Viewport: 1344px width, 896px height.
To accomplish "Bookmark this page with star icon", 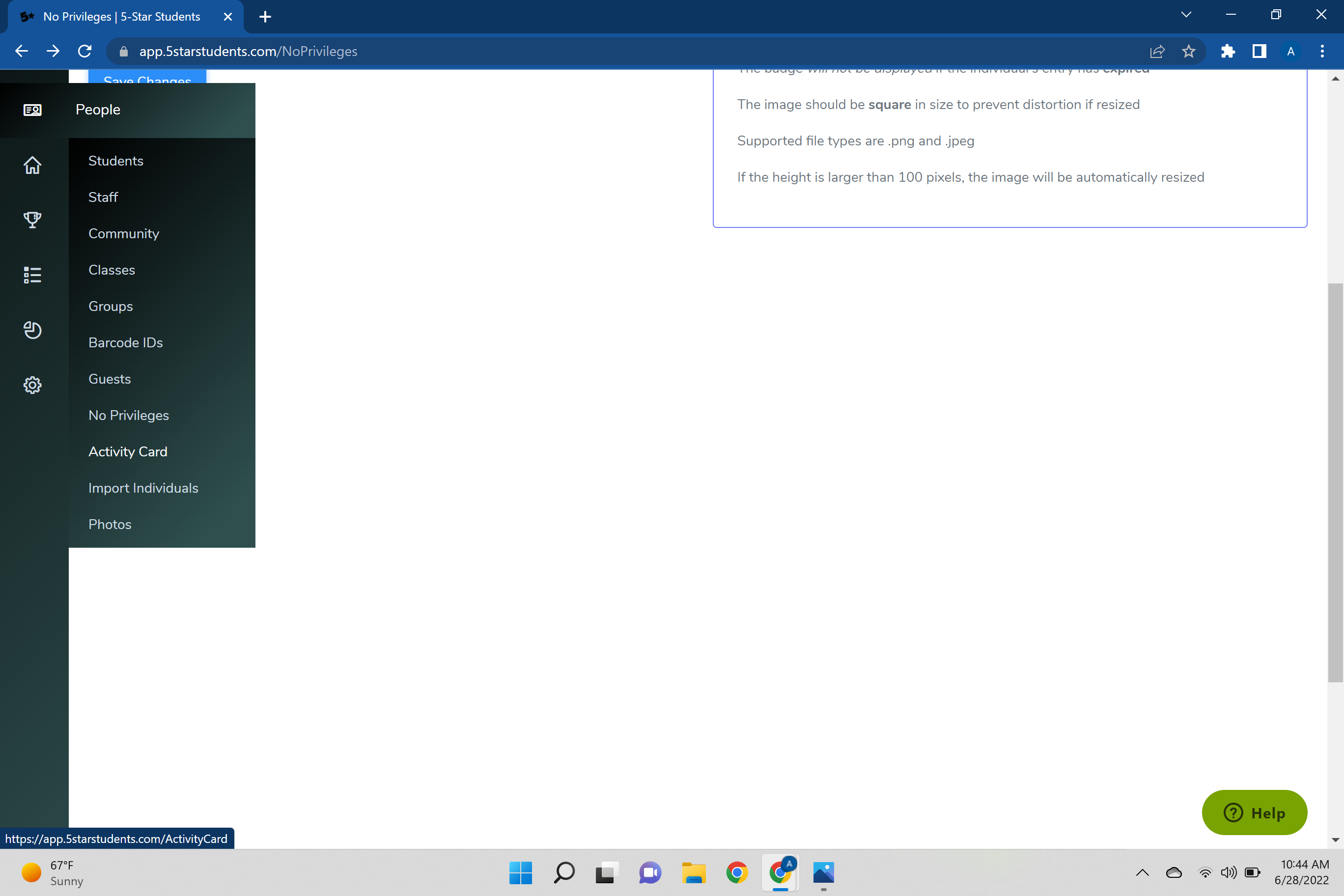I will click(x=1189, y=52).
